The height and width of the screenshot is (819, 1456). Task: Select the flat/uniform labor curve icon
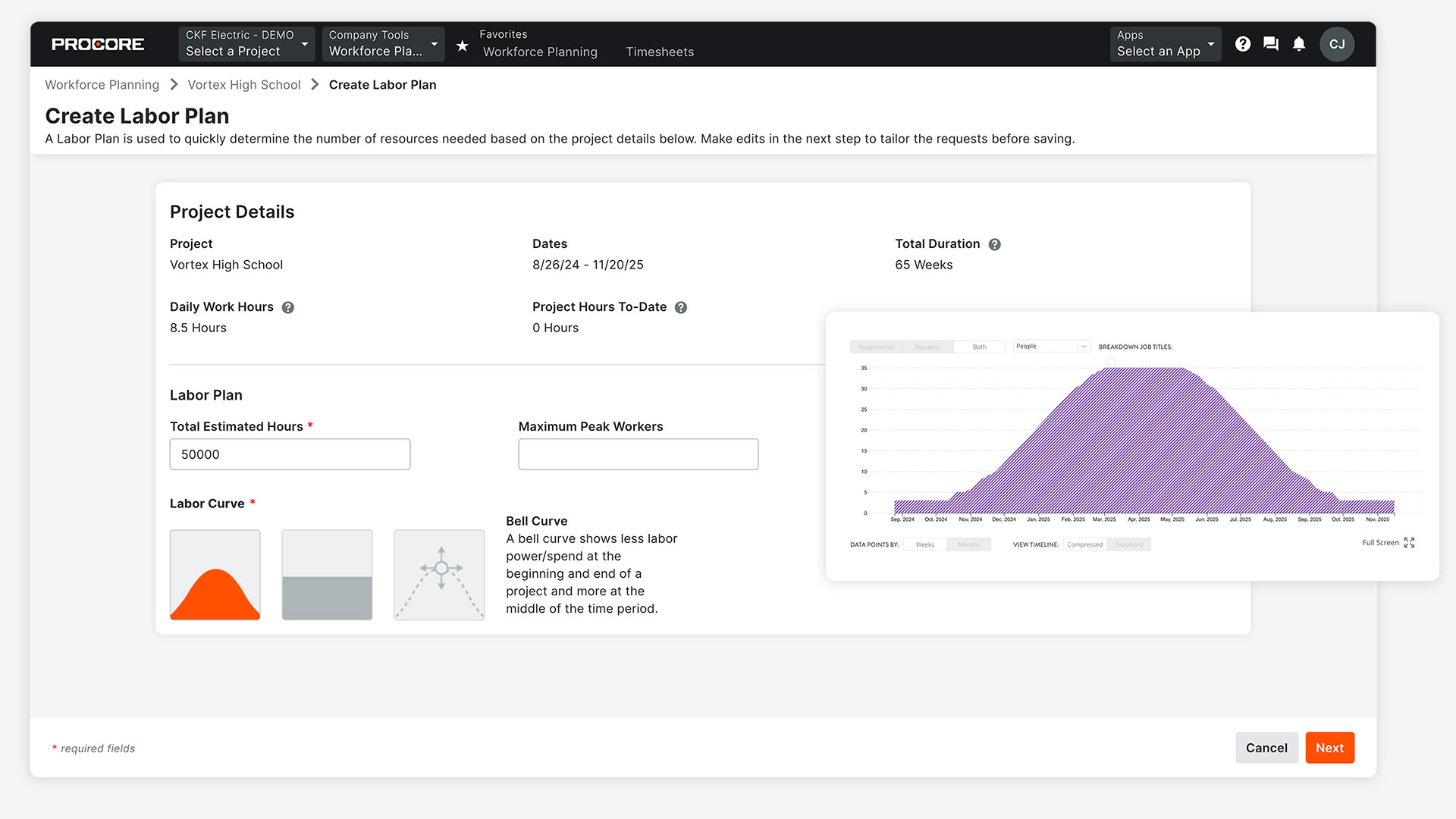[326, 575]
